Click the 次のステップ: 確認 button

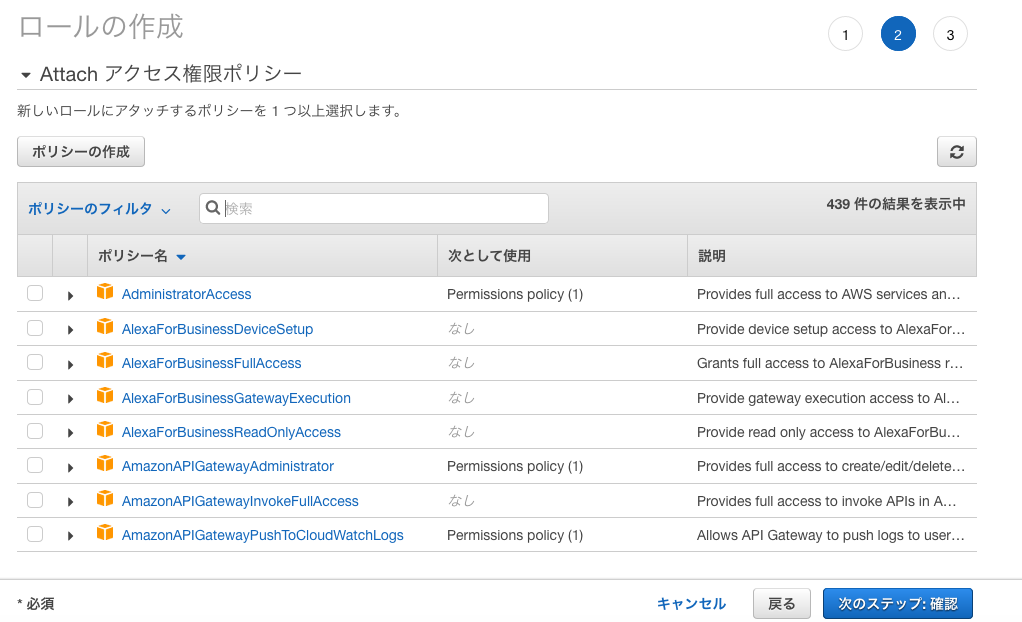897,603
